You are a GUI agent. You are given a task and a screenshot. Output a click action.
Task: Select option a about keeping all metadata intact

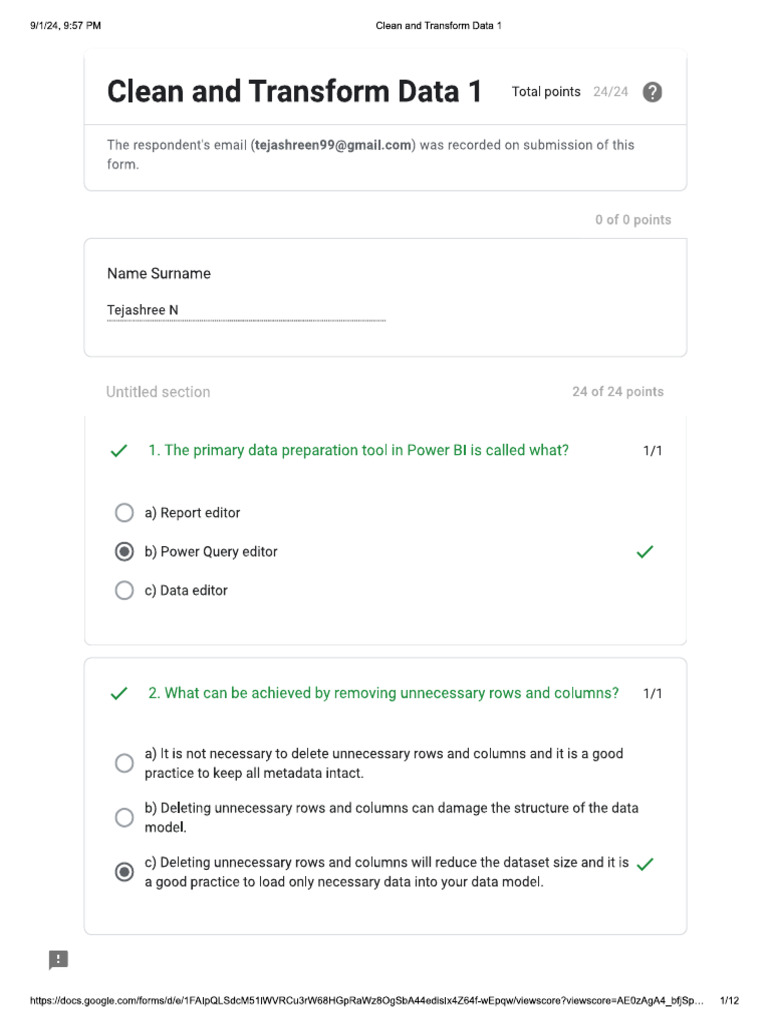[x=124, y=763]
